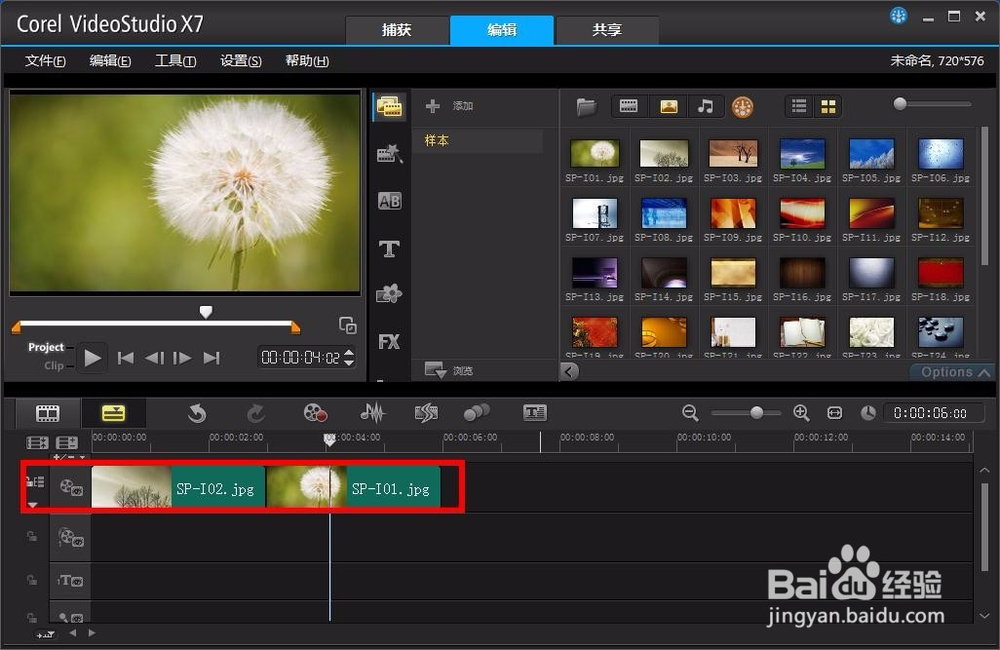Click the Redo arrow

pos(256,413)
